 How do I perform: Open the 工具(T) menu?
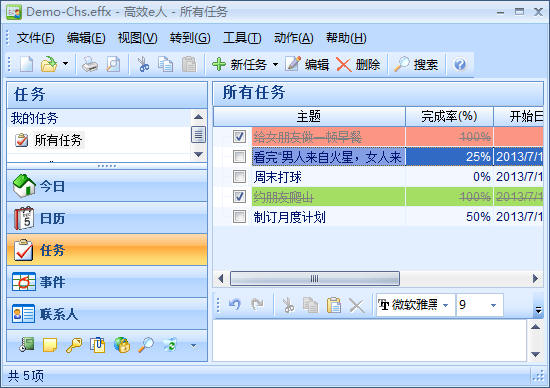coord(242,38)
